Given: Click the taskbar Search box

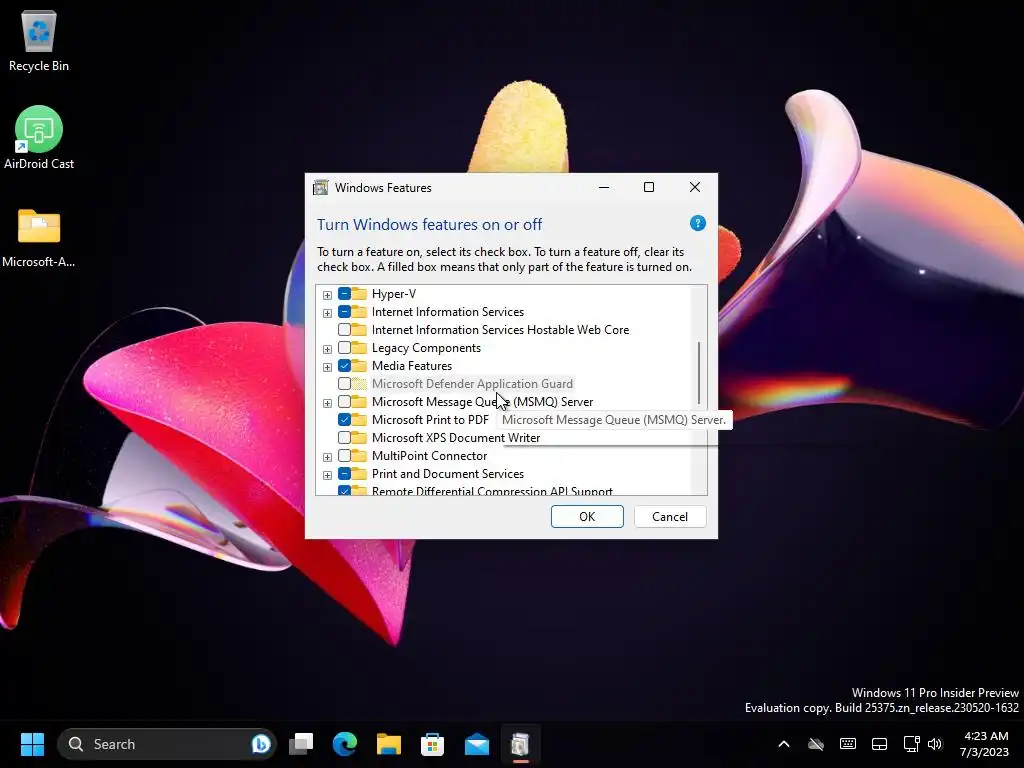Looking at the screenshot, I should 167,744.
